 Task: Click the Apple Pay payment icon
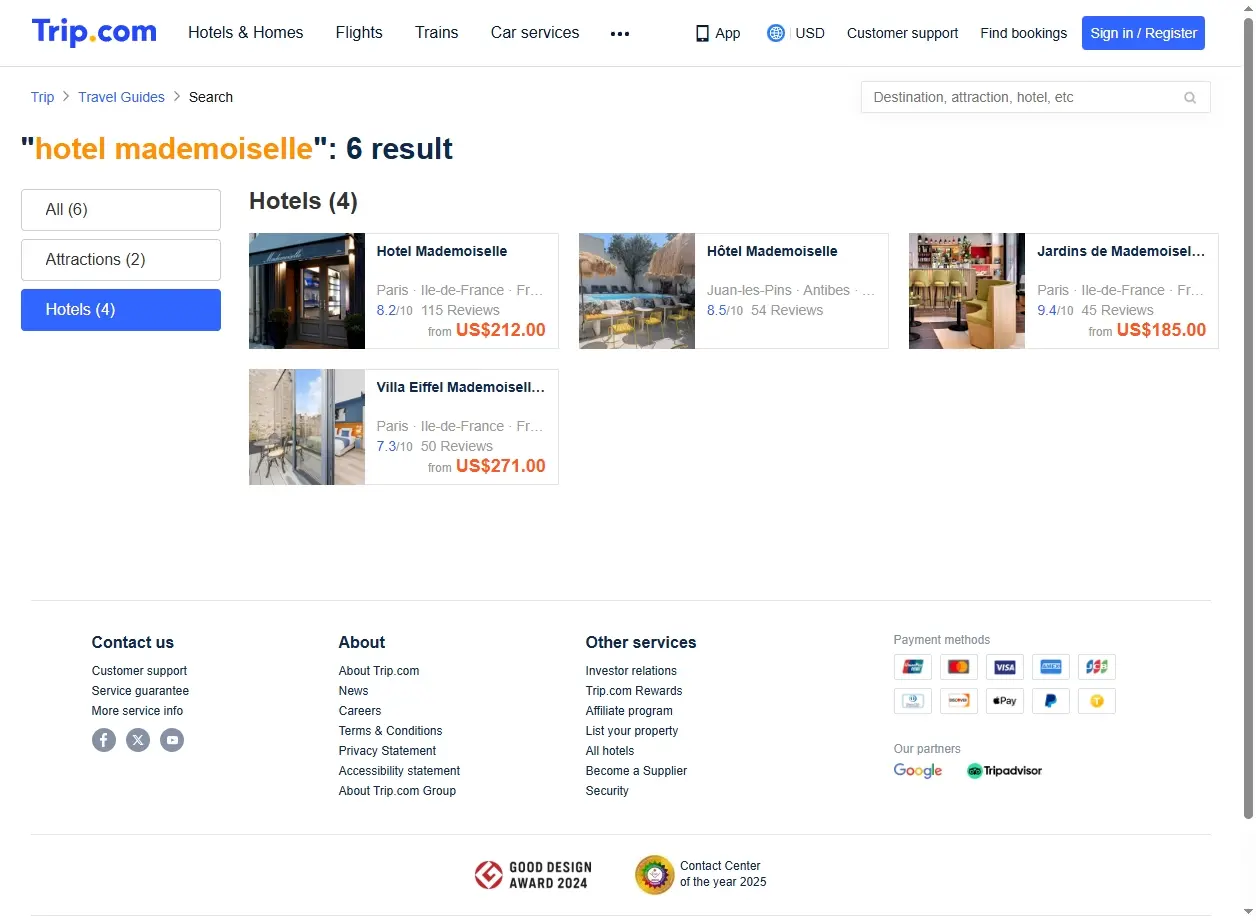[1005, 701]
